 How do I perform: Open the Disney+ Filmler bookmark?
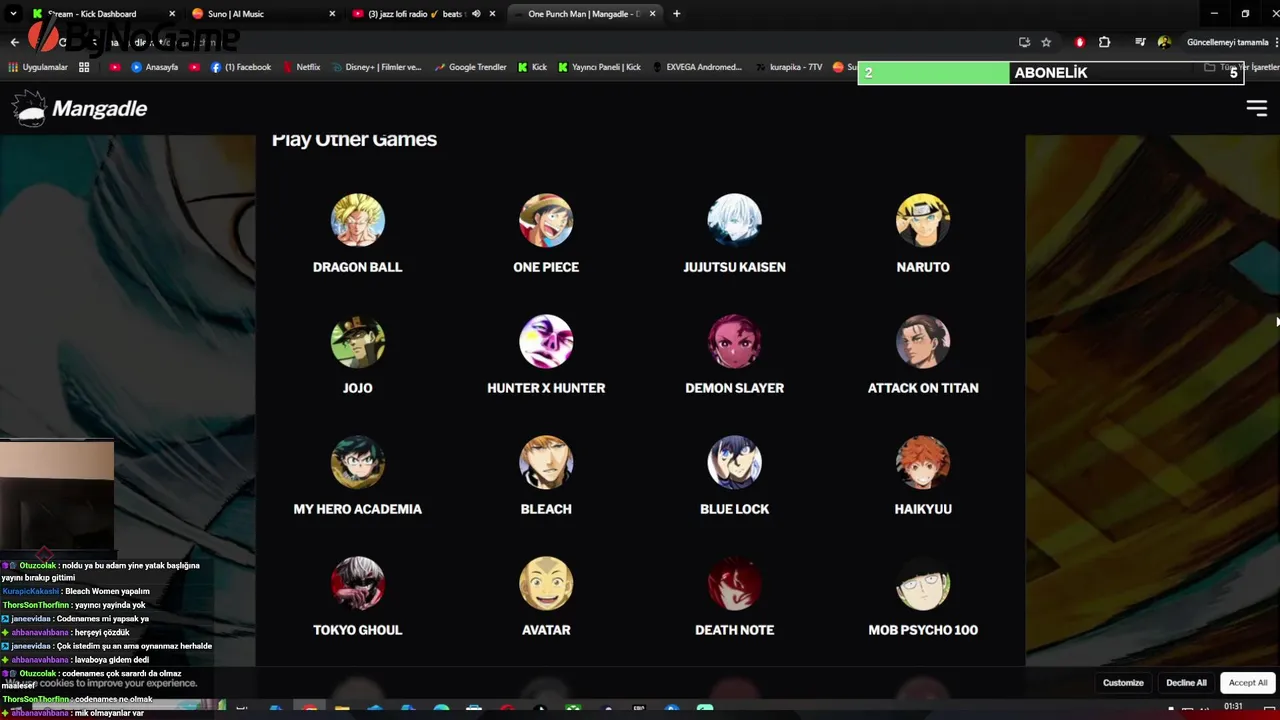(x=375, y=67)
